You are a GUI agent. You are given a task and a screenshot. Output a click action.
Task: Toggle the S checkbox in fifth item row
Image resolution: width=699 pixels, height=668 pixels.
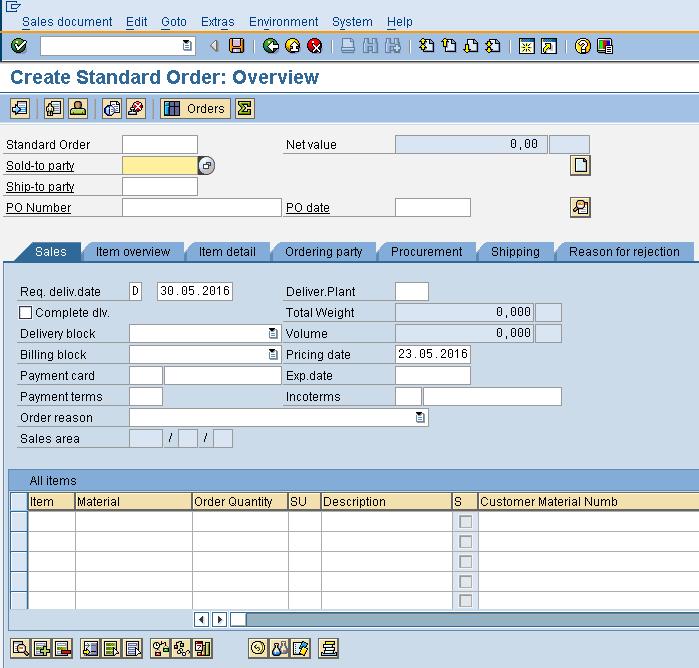pyautogui.click(x=465, y=601)
